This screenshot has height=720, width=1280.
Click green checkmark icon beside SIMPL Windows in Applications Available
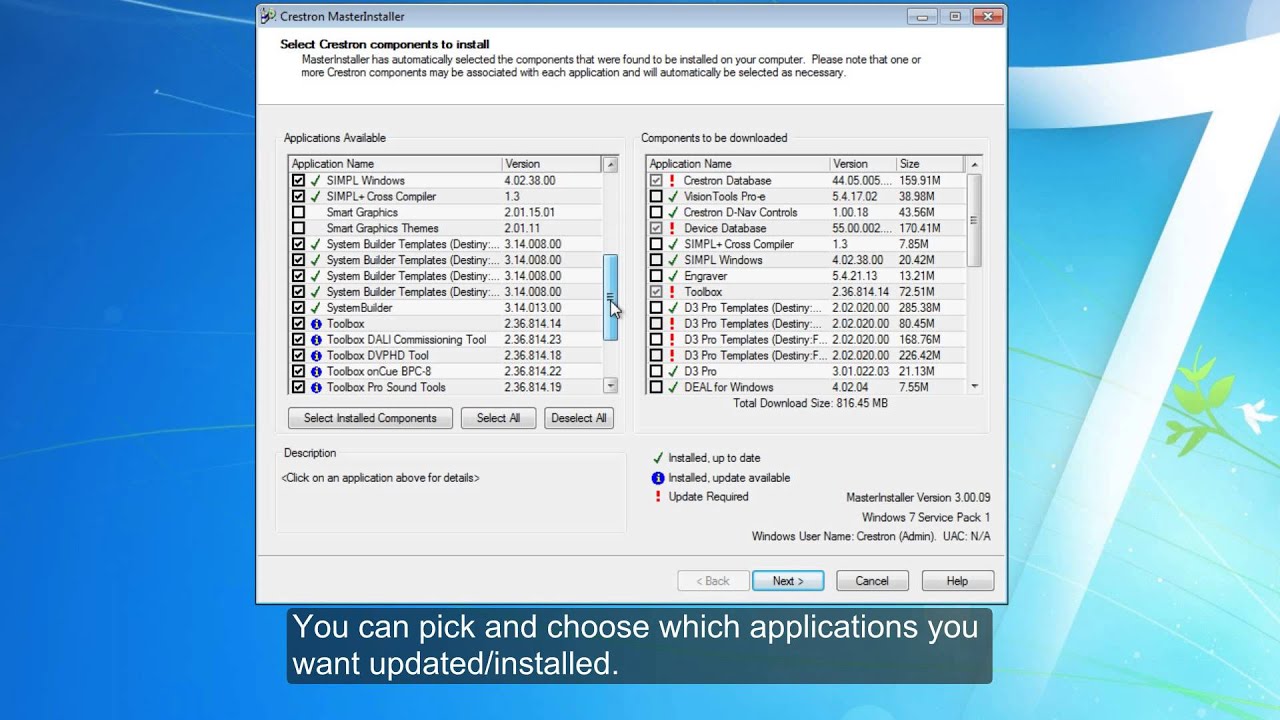[316, 181]
